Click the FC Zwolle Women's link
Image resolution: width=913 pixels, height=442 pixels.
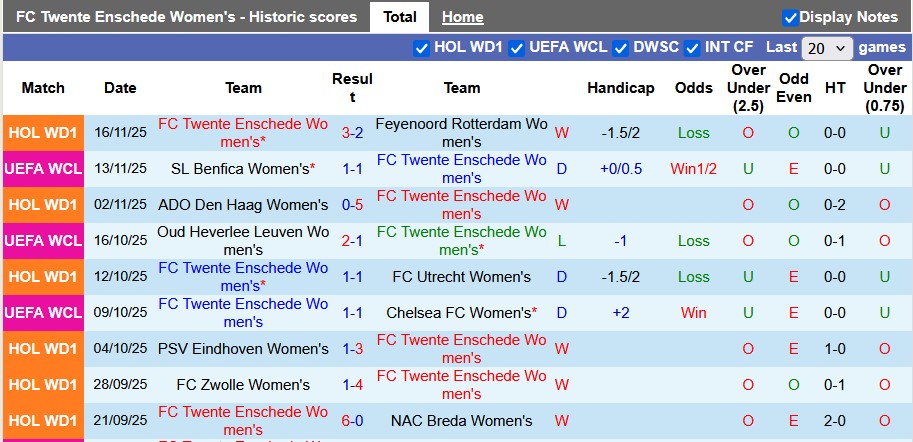[243, 385]
